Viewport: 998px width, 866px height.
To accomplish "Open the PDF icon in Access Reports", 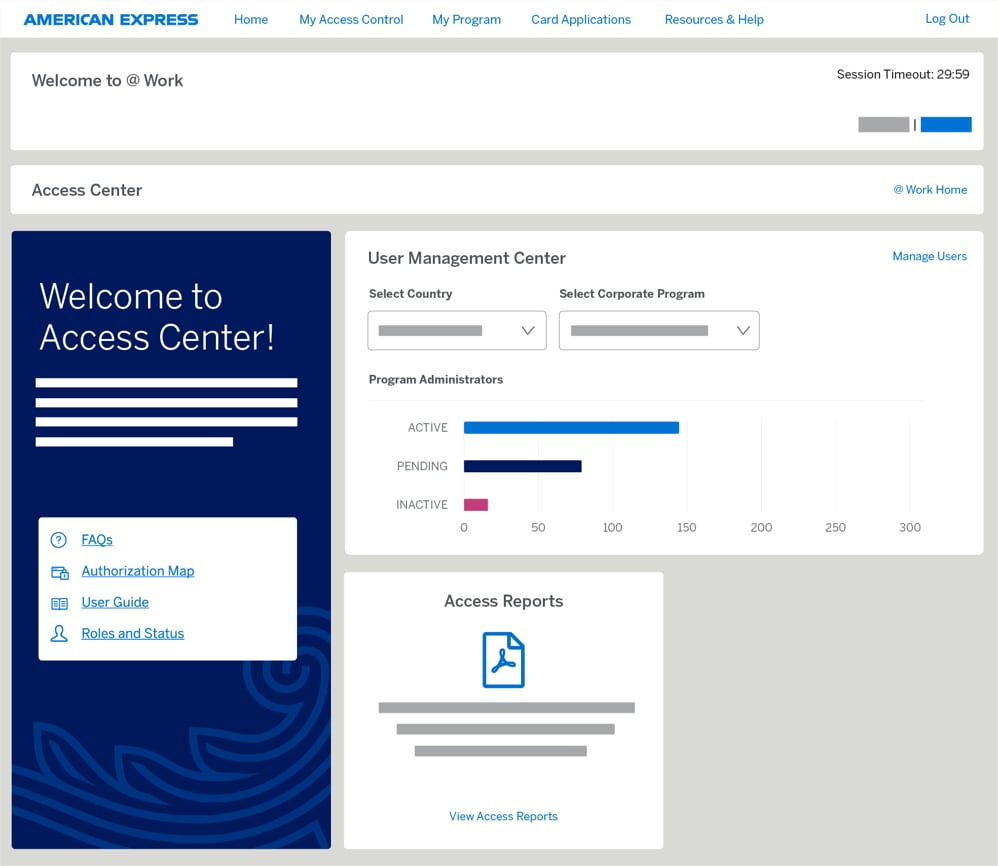I will pyautogui.click(x=503, y=660).
